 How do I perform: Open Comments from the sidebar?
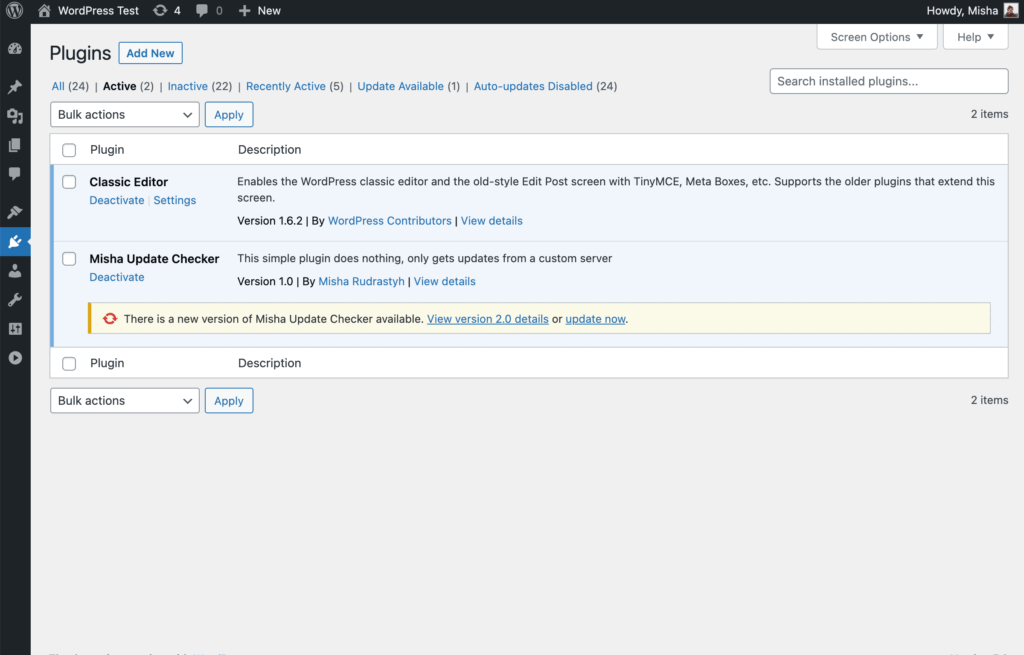click(x=15, y=174)
